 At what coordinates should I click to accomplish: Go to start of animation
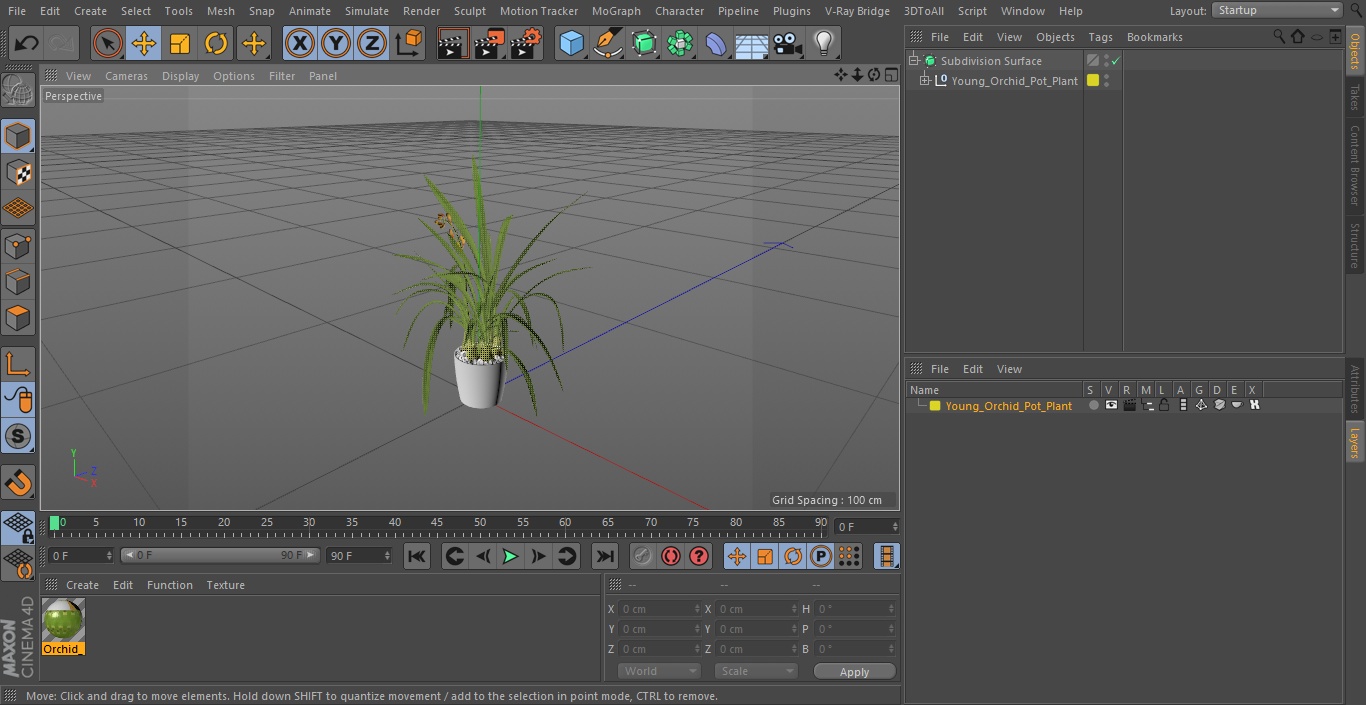417,556
